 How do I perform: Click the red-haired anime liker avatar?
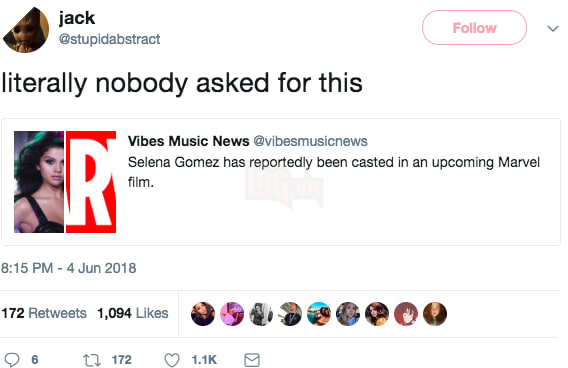(x=406, y=314)
